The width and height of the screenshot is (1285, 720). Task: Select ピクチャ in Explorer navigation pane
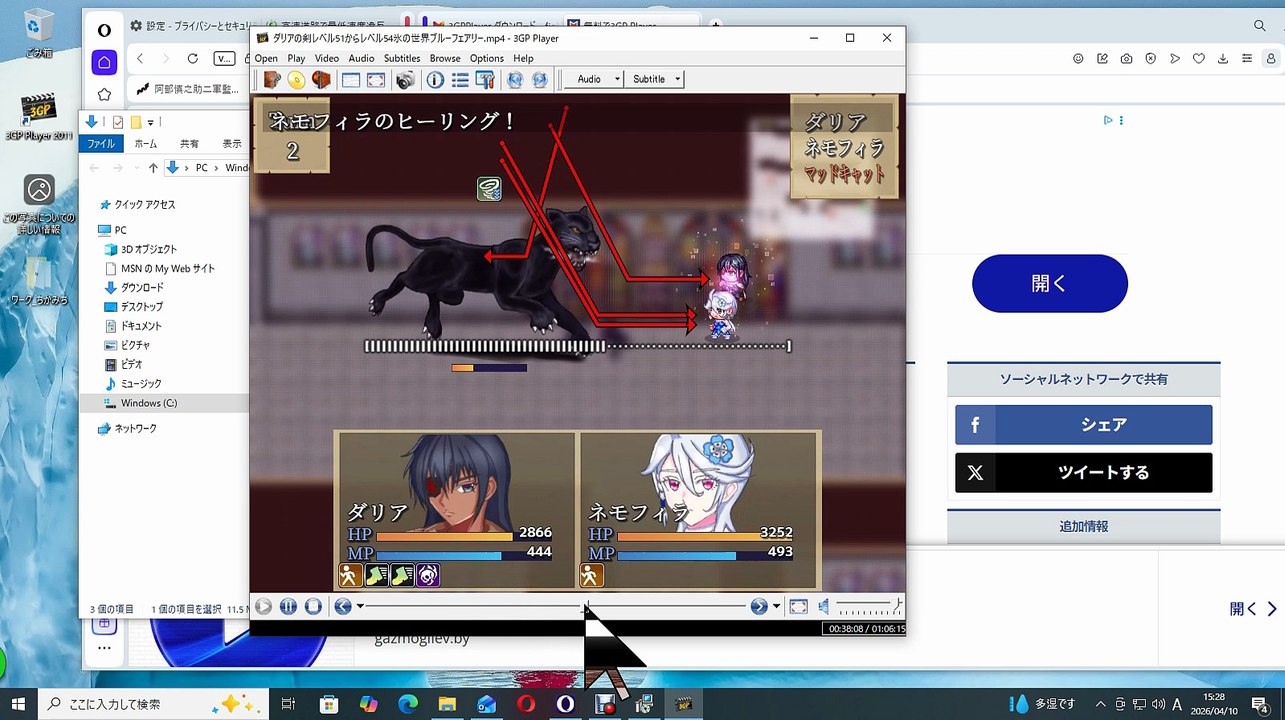pyautogui.click(x=136, y=345)
